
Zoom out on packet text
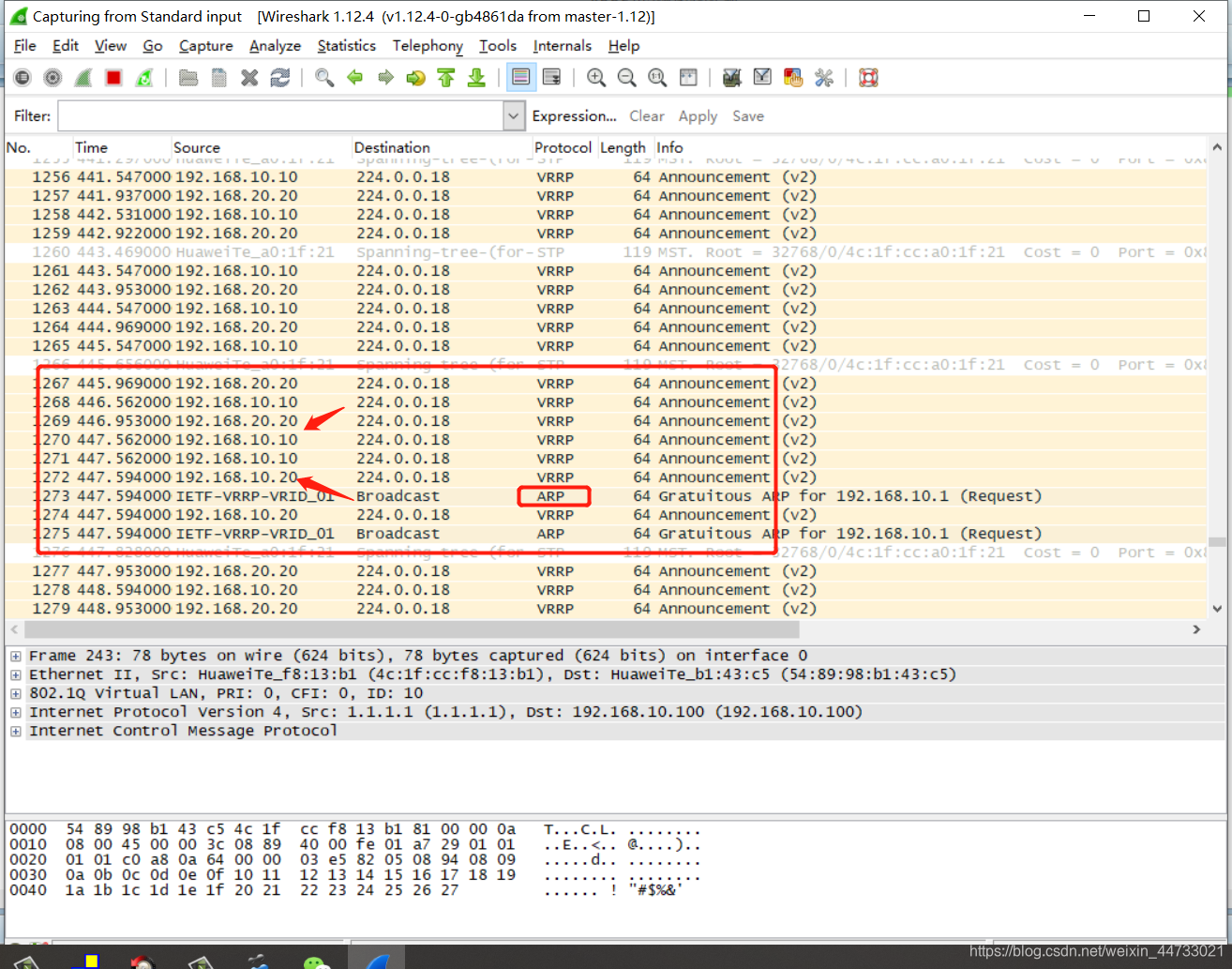pos(626,78)
